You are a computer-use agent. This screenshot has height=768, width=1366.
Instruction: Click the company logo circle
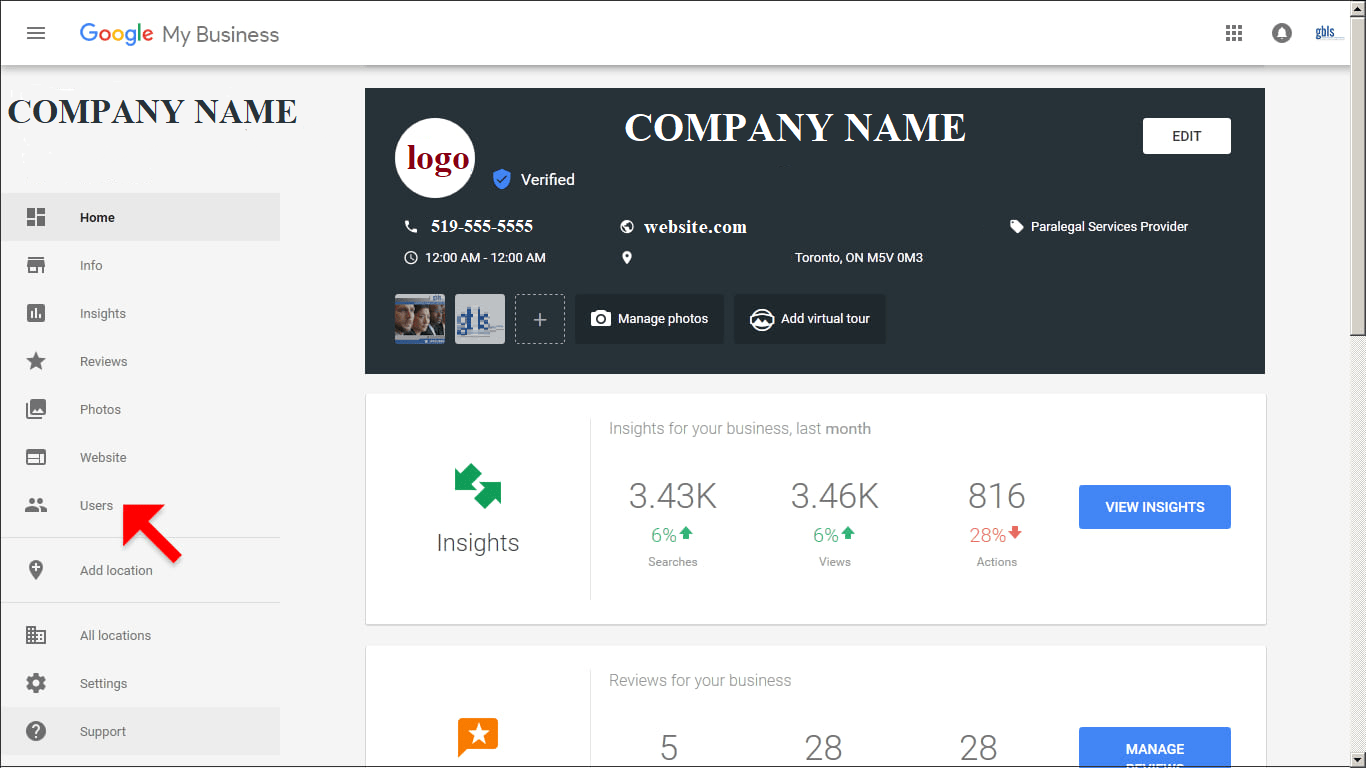[x=435, y=158]
